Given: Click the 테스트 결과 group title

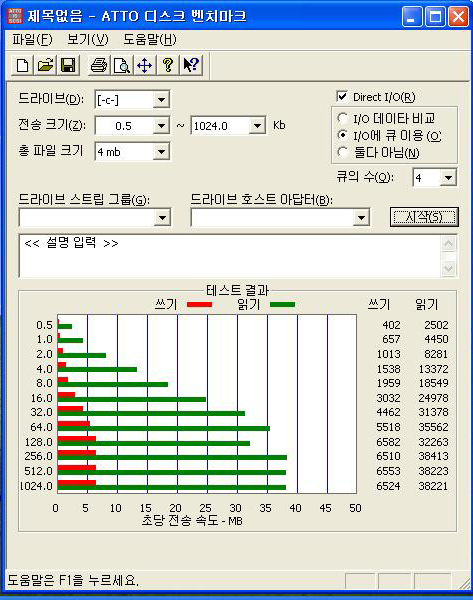Looking at the screenshot, I should point(237,290).
